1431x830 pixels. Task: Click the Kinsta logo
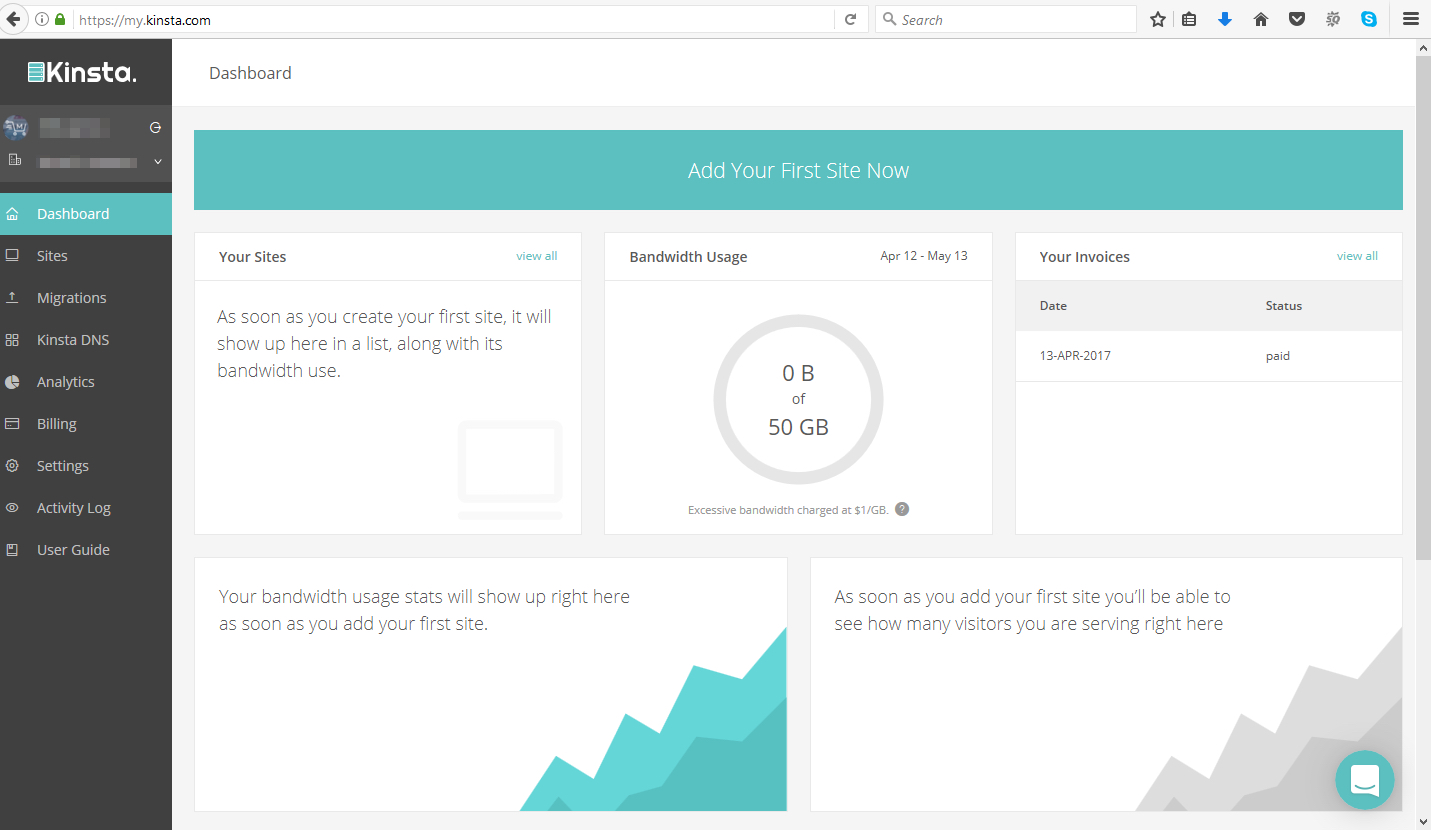click(82, 72)
